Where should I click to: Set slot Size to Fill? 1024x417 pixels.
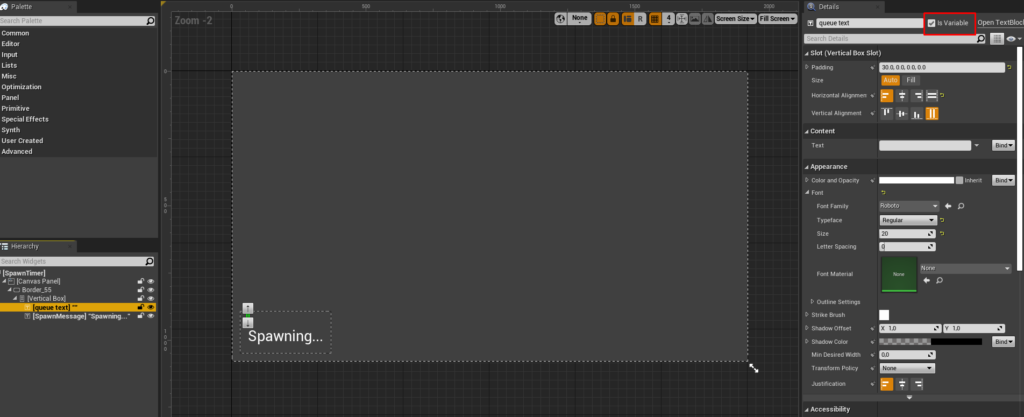coord(911,80)
